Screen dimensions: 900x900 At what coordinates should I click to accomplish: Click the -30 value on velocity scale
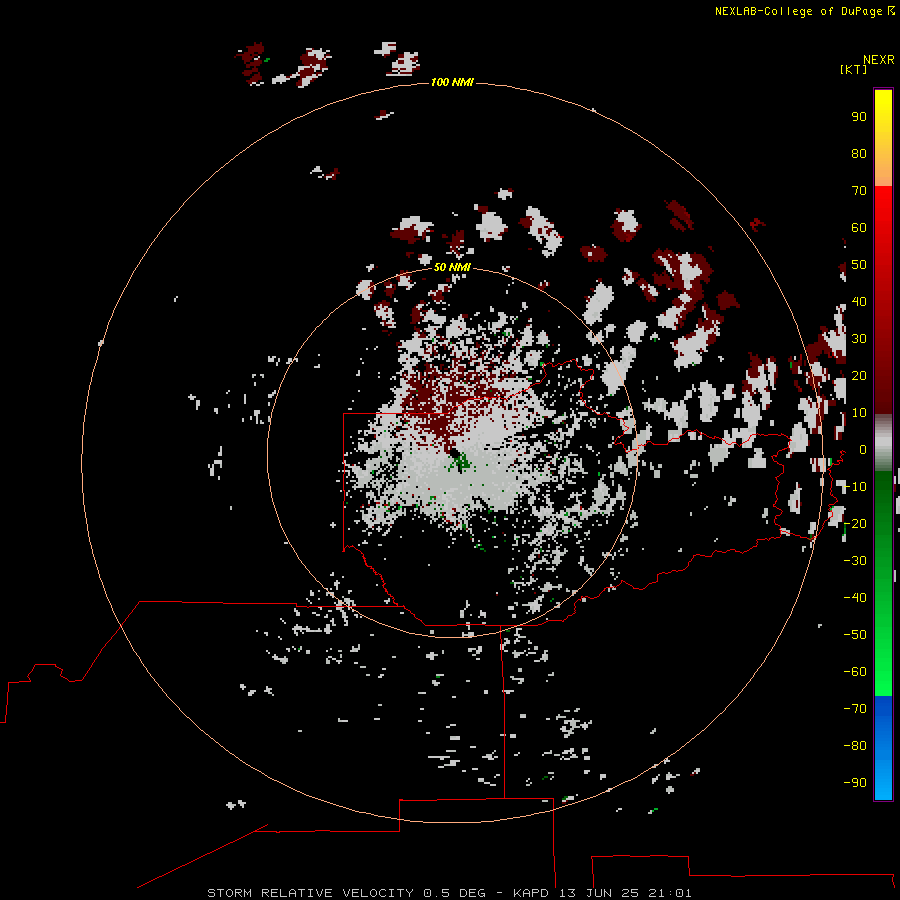pos(855,560)
